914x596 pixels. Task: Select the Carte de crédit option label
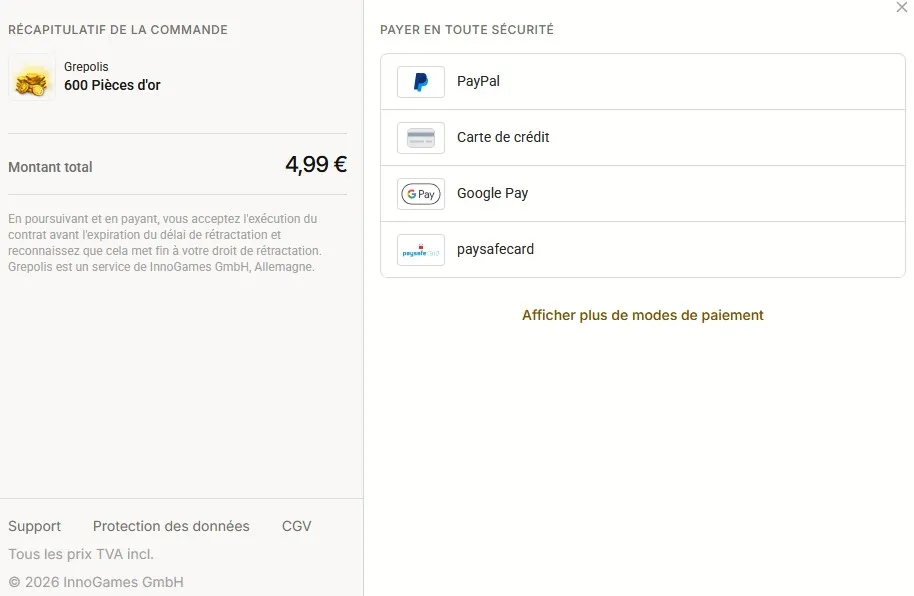coord(503,137)
